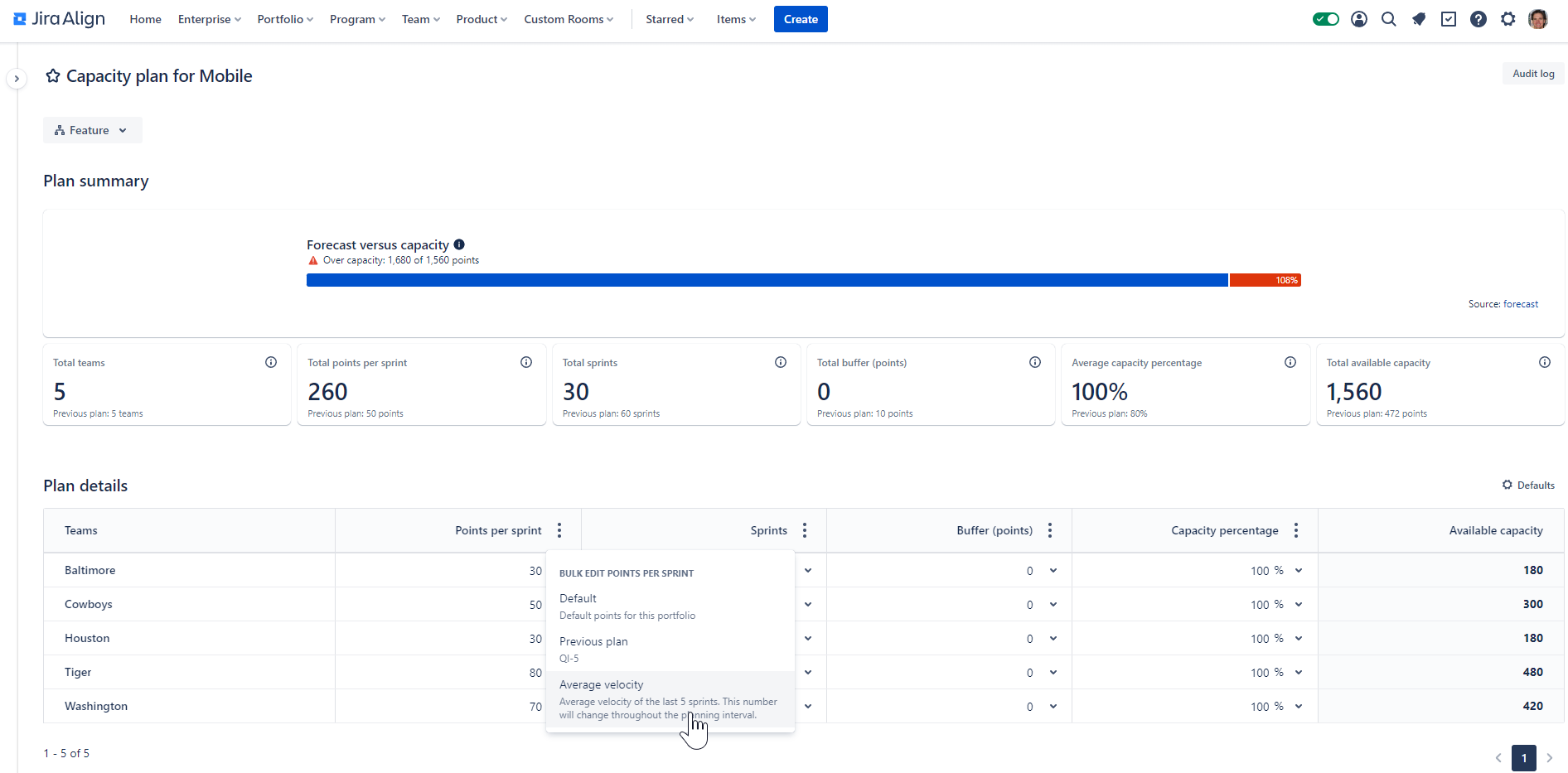Screen dimensions: 1568x773
Task: Select Average velocity bulk edit option
Action: (x=670, y=699)
